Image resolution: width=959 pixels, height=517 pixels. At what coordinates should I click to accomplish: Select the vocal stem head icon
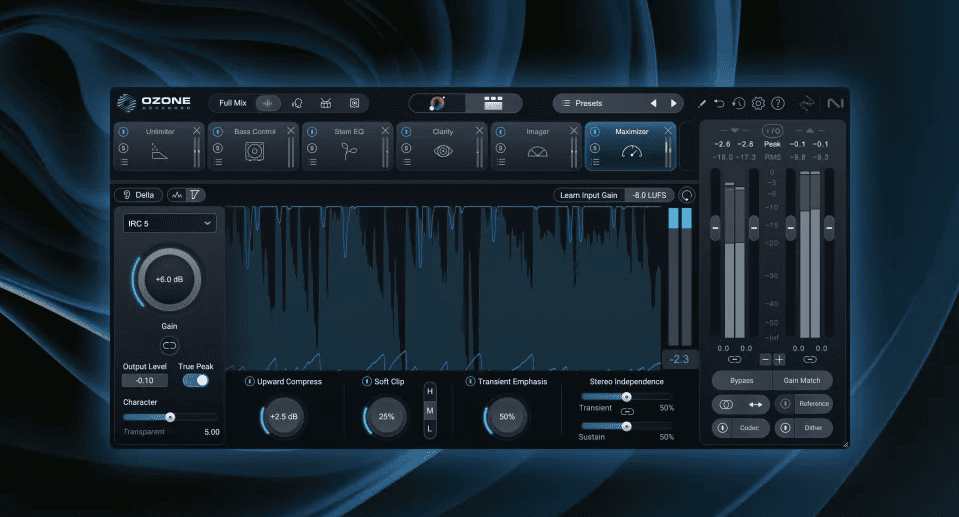[297, 103]
